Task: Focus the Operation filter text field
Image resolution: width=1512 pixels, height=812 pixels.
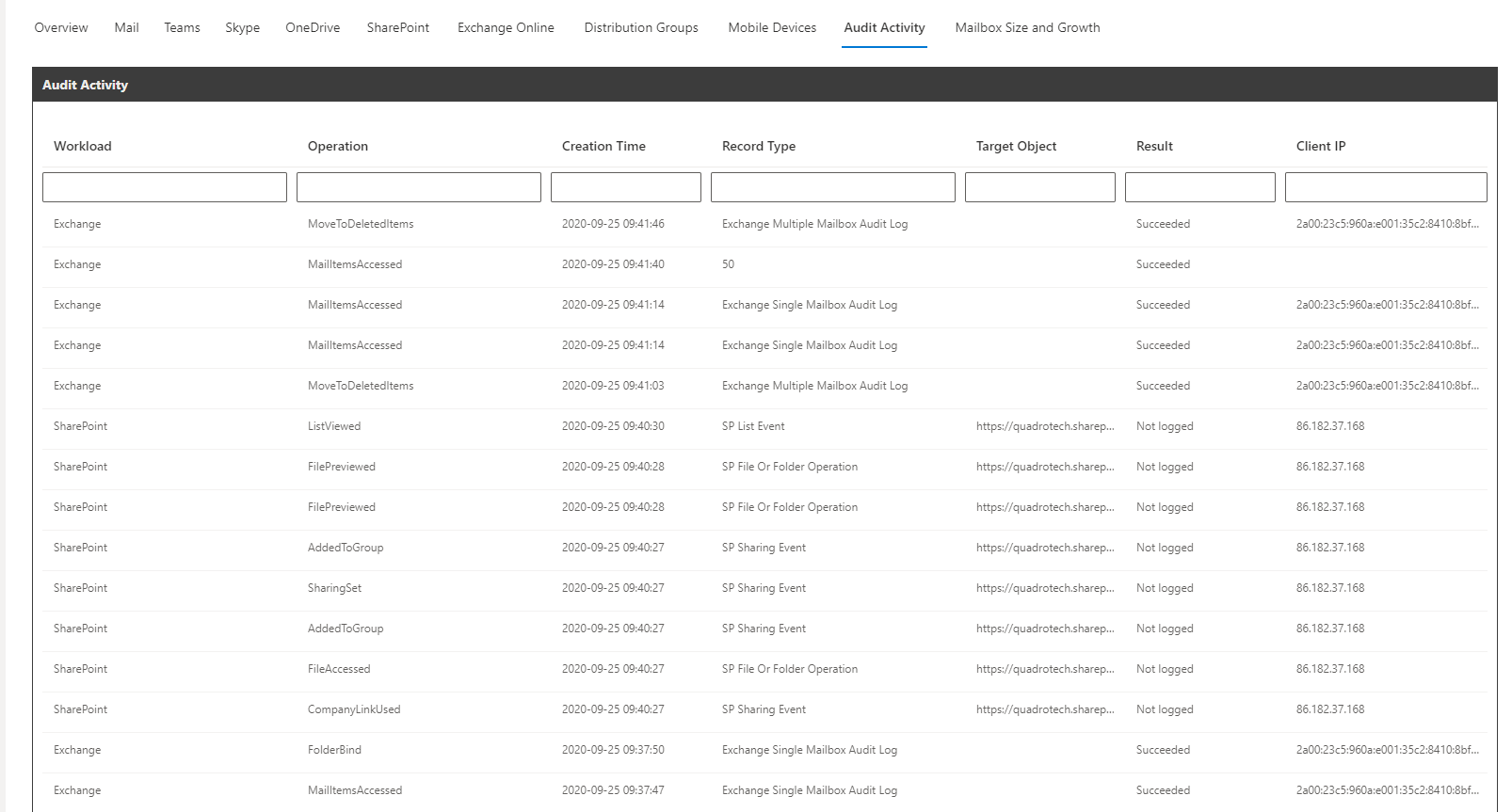Action: pos(419,187)
